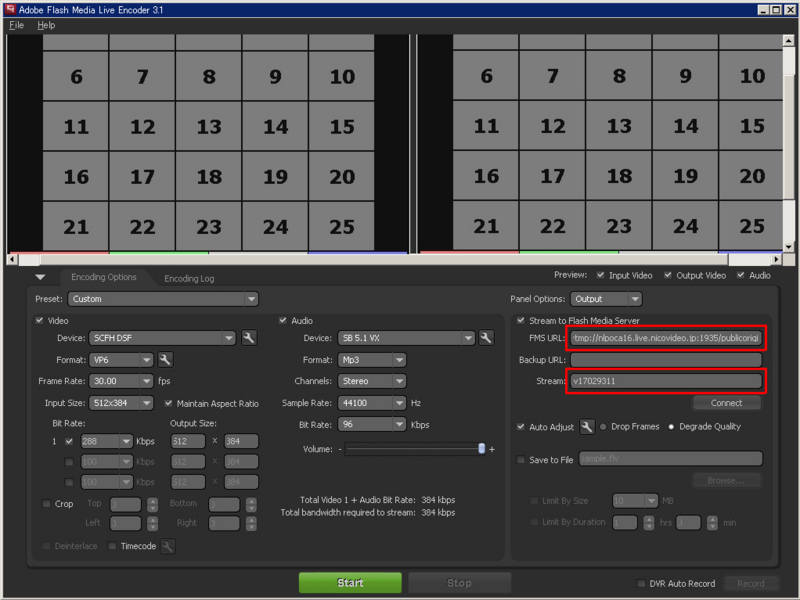Open the video Device SCFH DSF dropdown
This screenshot has height=600, width=800.
coord(162,338)
